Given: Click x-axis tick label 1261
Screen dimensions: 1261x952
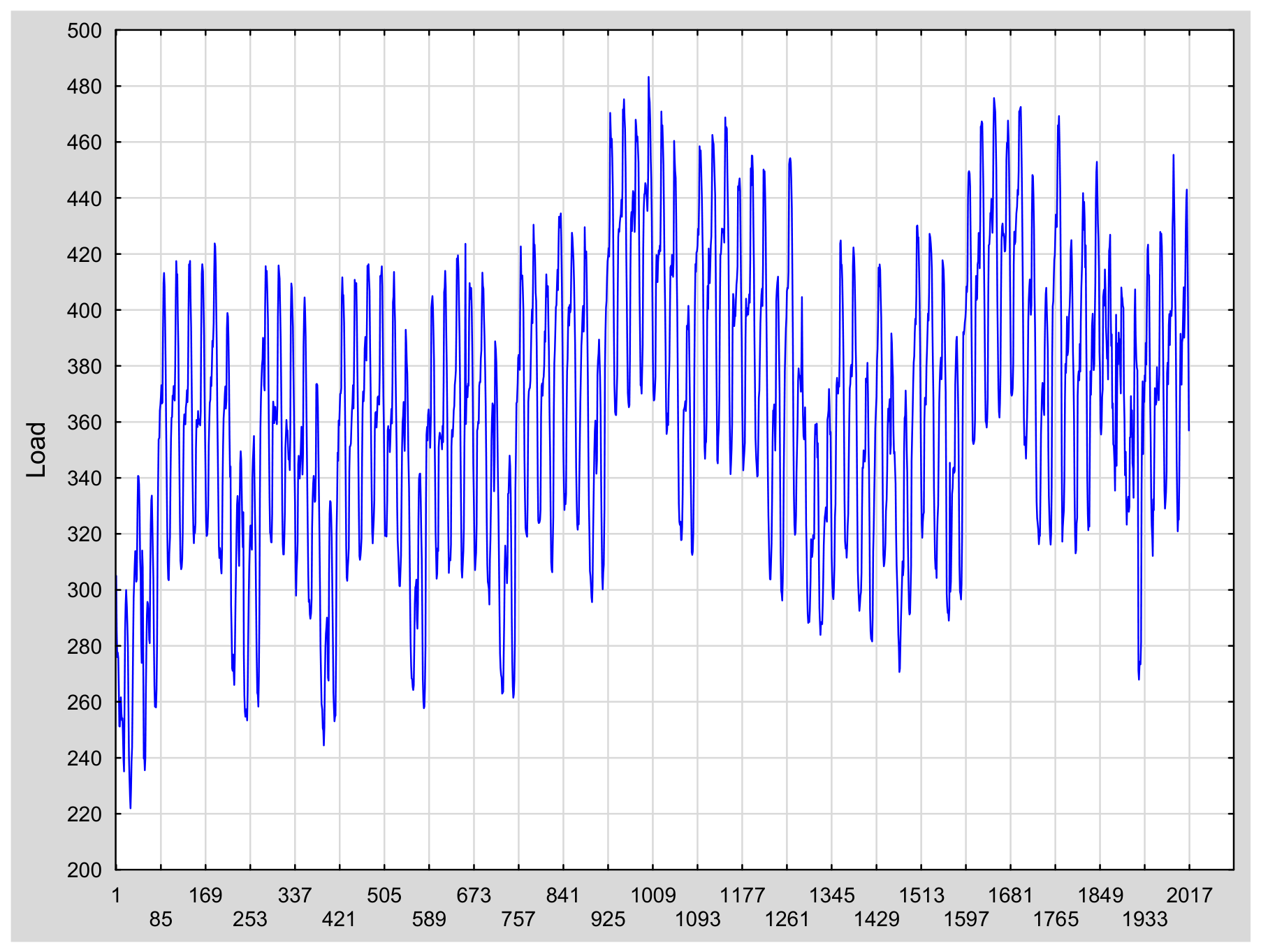Looking at the screenshot, I should tap(787, 919).
